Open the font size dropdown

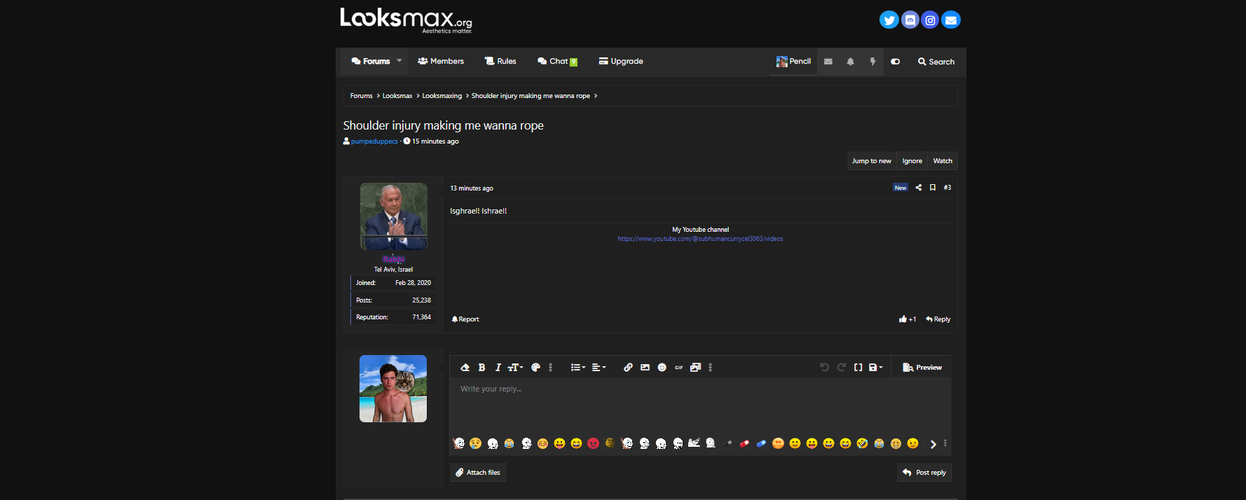tap(515, 368)
